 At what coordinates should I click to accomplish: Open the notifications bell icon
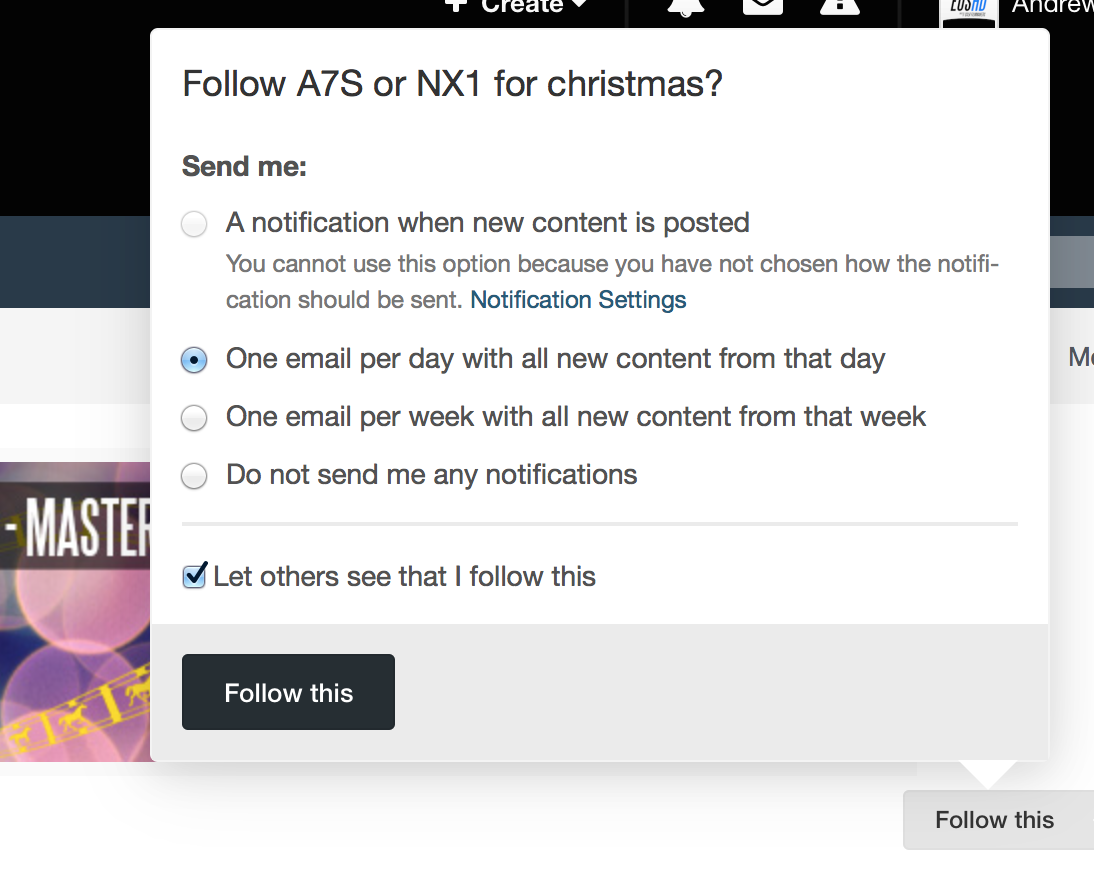[x=686, y=6]
